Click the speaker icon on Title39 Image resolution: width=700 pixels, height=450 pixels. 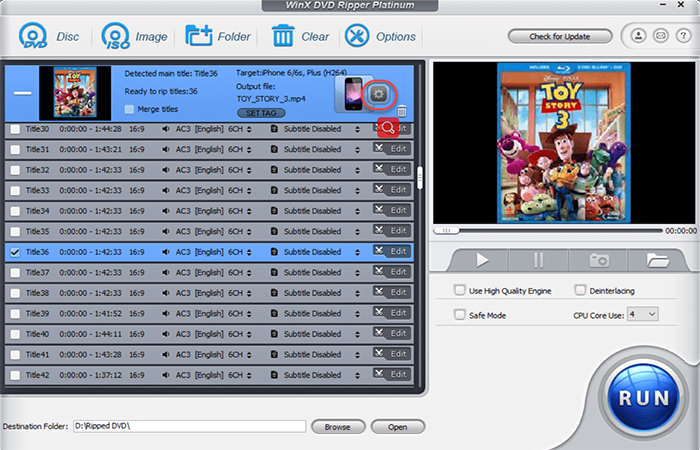pyautogui.click(x=166, y=314)
